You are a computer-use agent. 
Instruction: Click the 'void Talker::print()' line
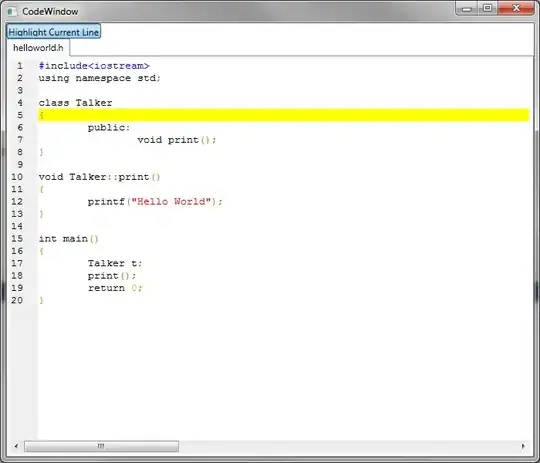pos(100,177)
